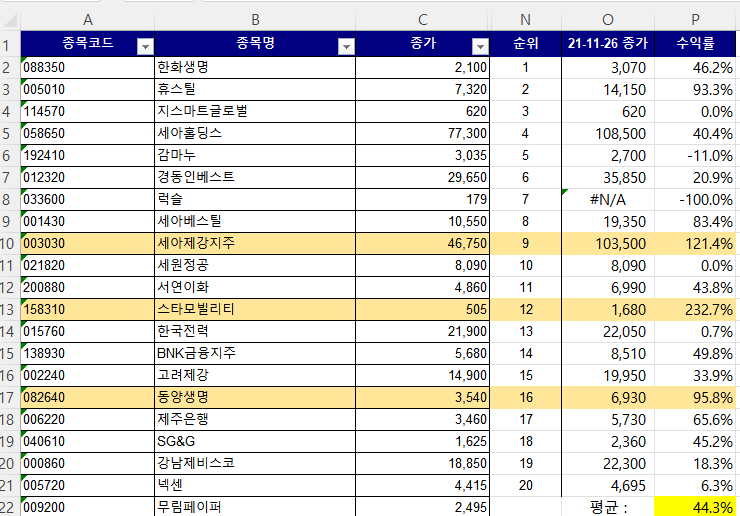Select the 럭슬 cell
The image size is (740, 516).
tap(255, 199)
